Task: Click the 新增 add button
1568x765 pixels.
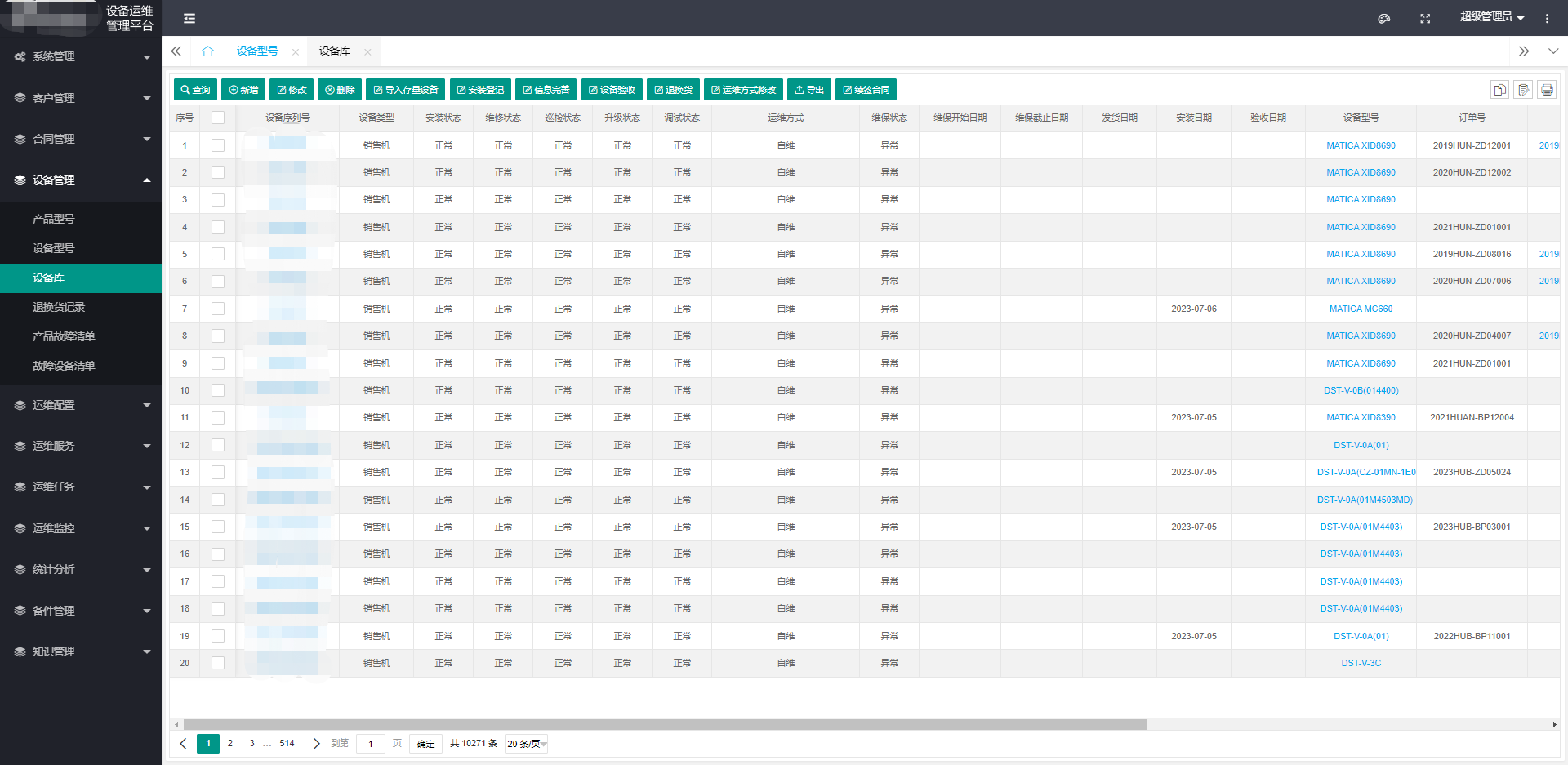Action: pos(243,89)
